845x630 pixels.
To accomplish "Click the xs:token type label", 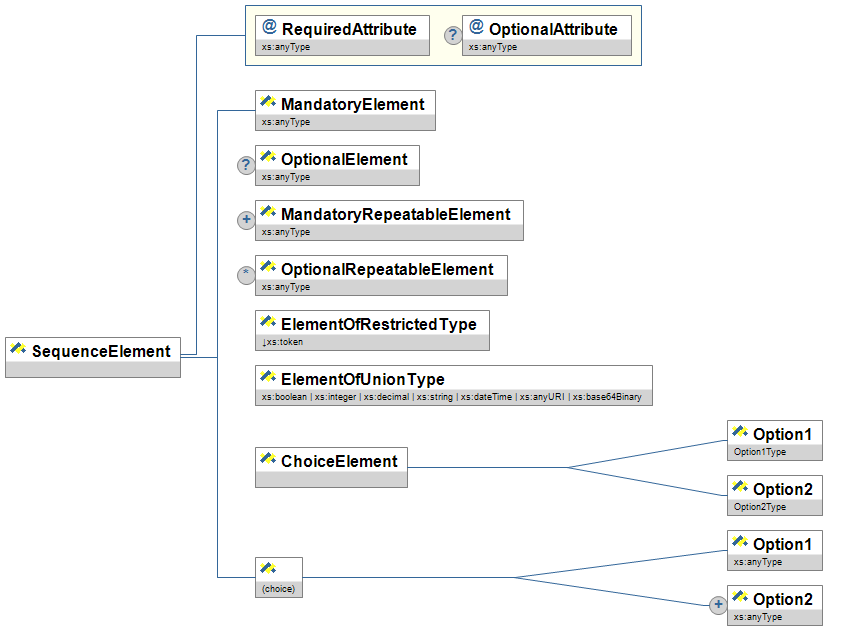I will coord(282,342).
